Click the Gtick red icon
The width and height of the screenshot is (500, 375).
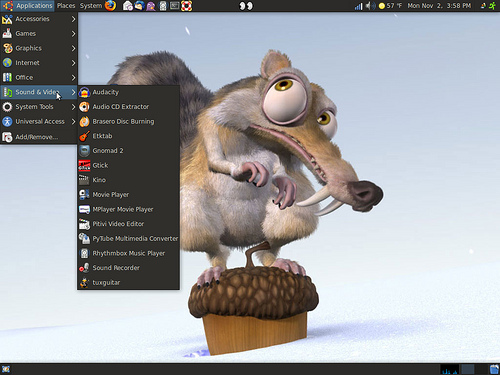[84, 165]
